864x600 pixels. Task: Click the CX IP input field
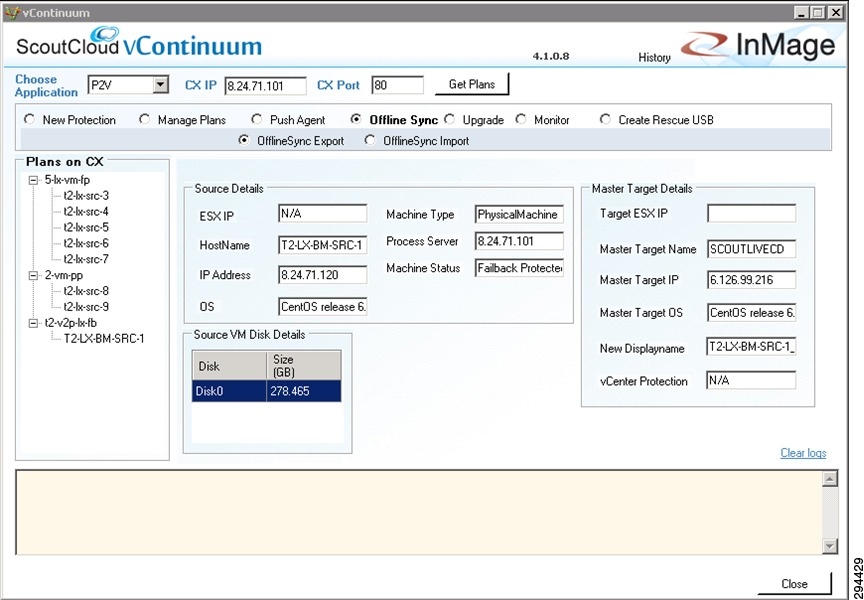pos(266,86)
